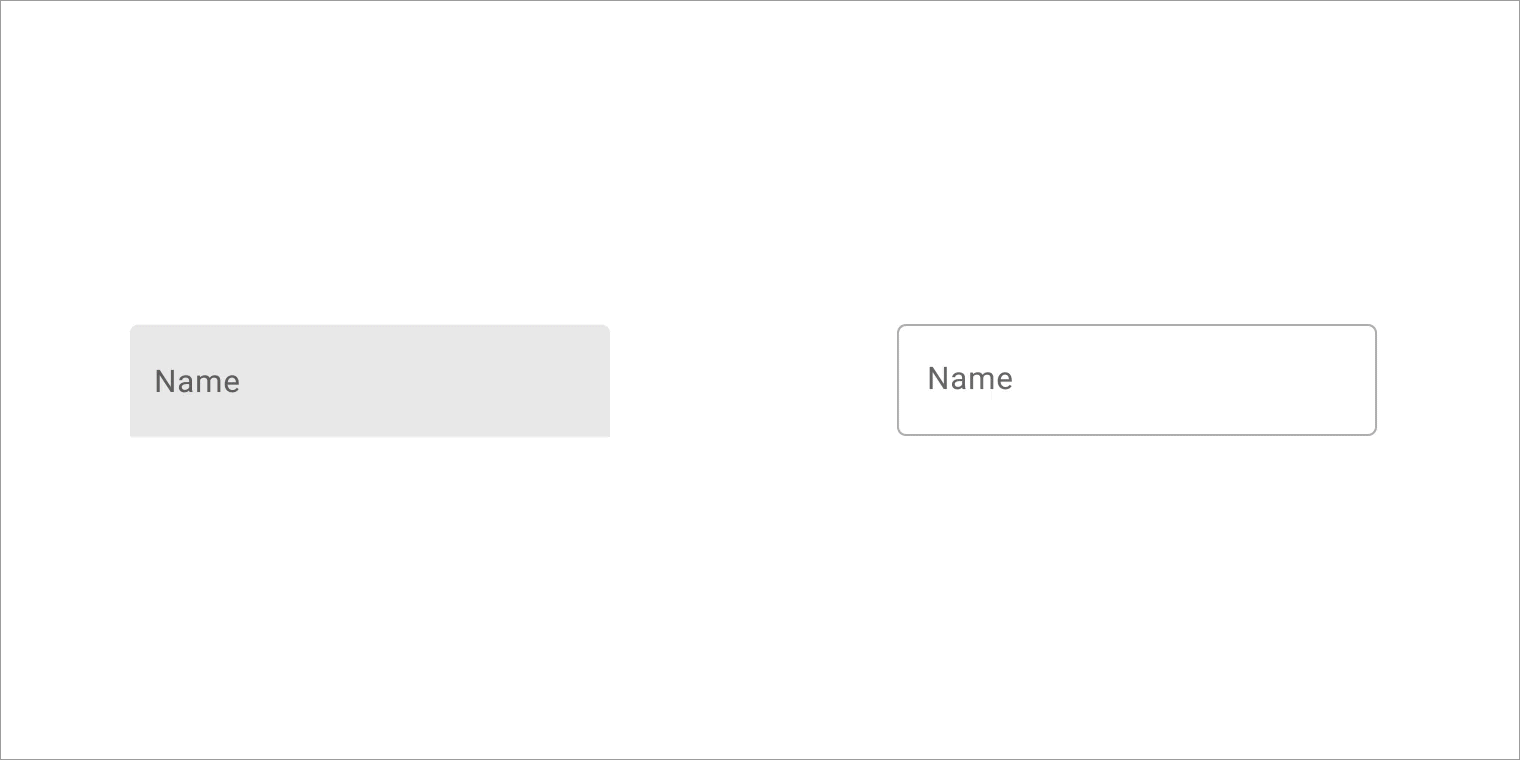Place cursor in gray background Name field

[370, 381]
